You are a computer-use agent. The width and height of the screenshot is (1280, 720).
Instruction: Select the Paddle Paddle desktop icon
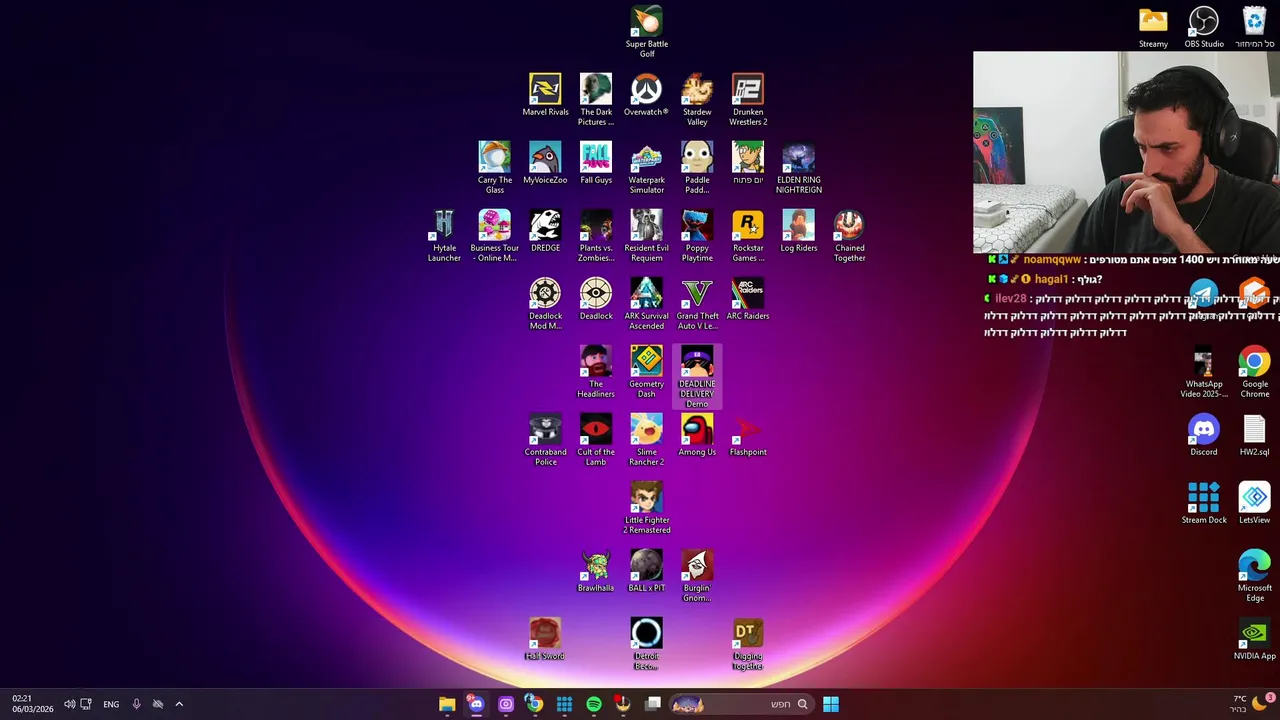697,168
